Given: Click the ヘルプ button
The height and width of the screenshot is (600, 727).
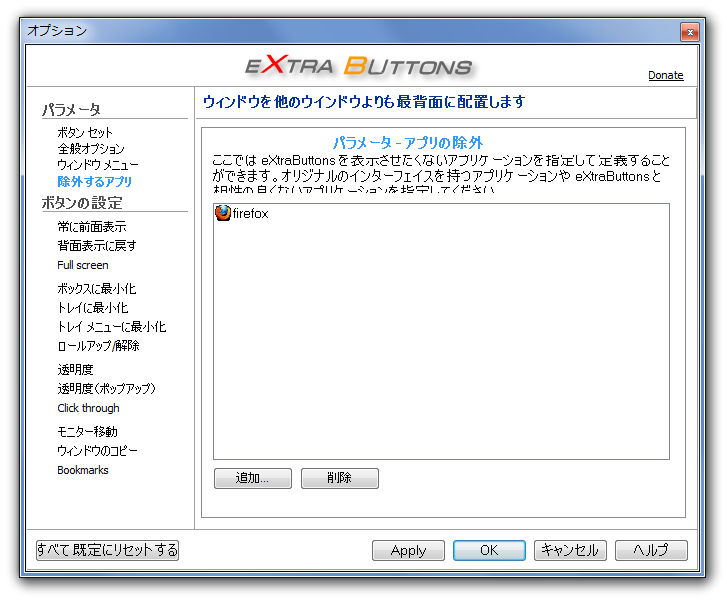Looking at the screenshot, I should [651, 550].
